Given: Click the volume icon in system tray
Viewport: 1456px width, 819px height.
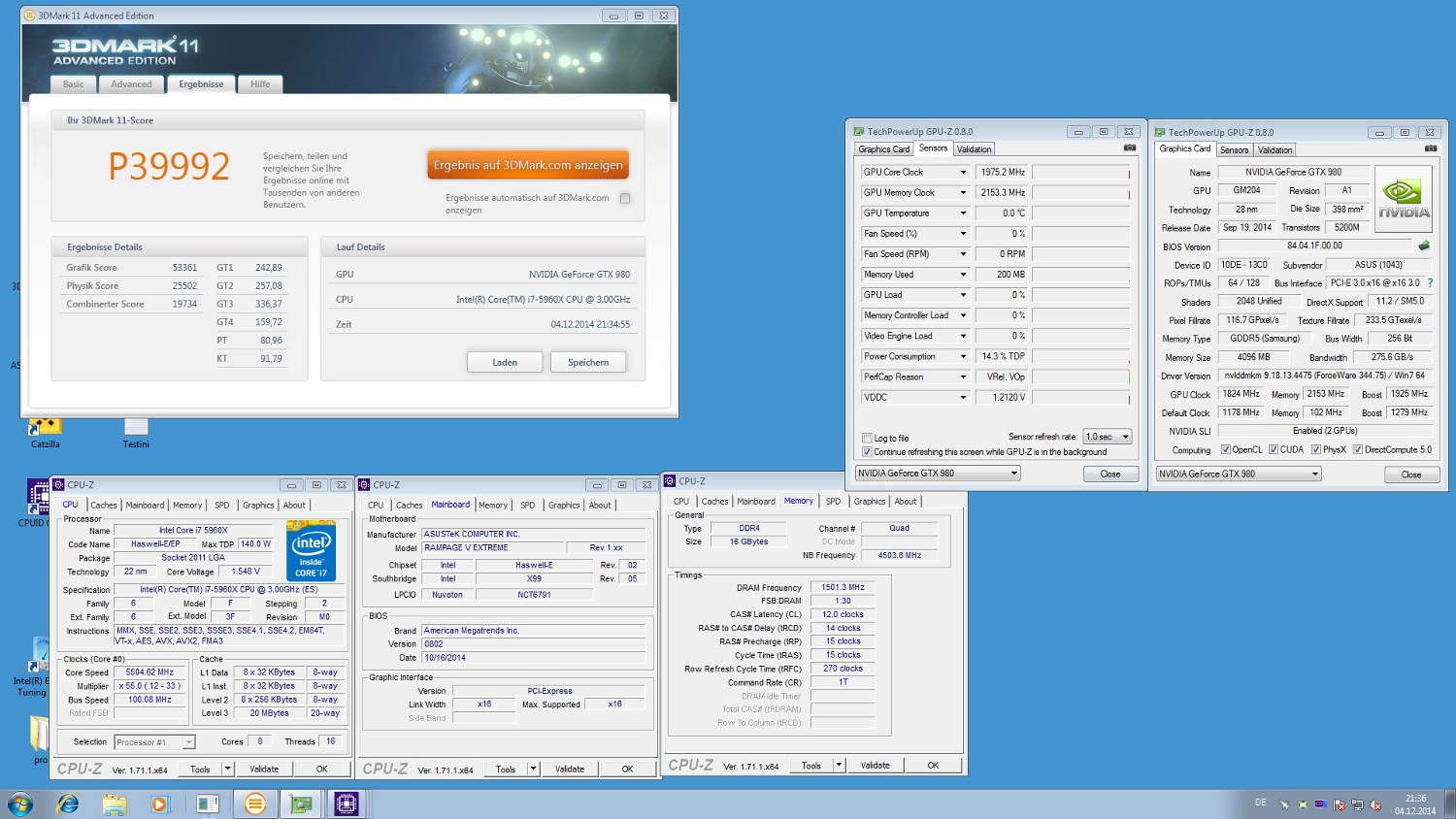Looking at the screenshot, I should pos(1375,804).
